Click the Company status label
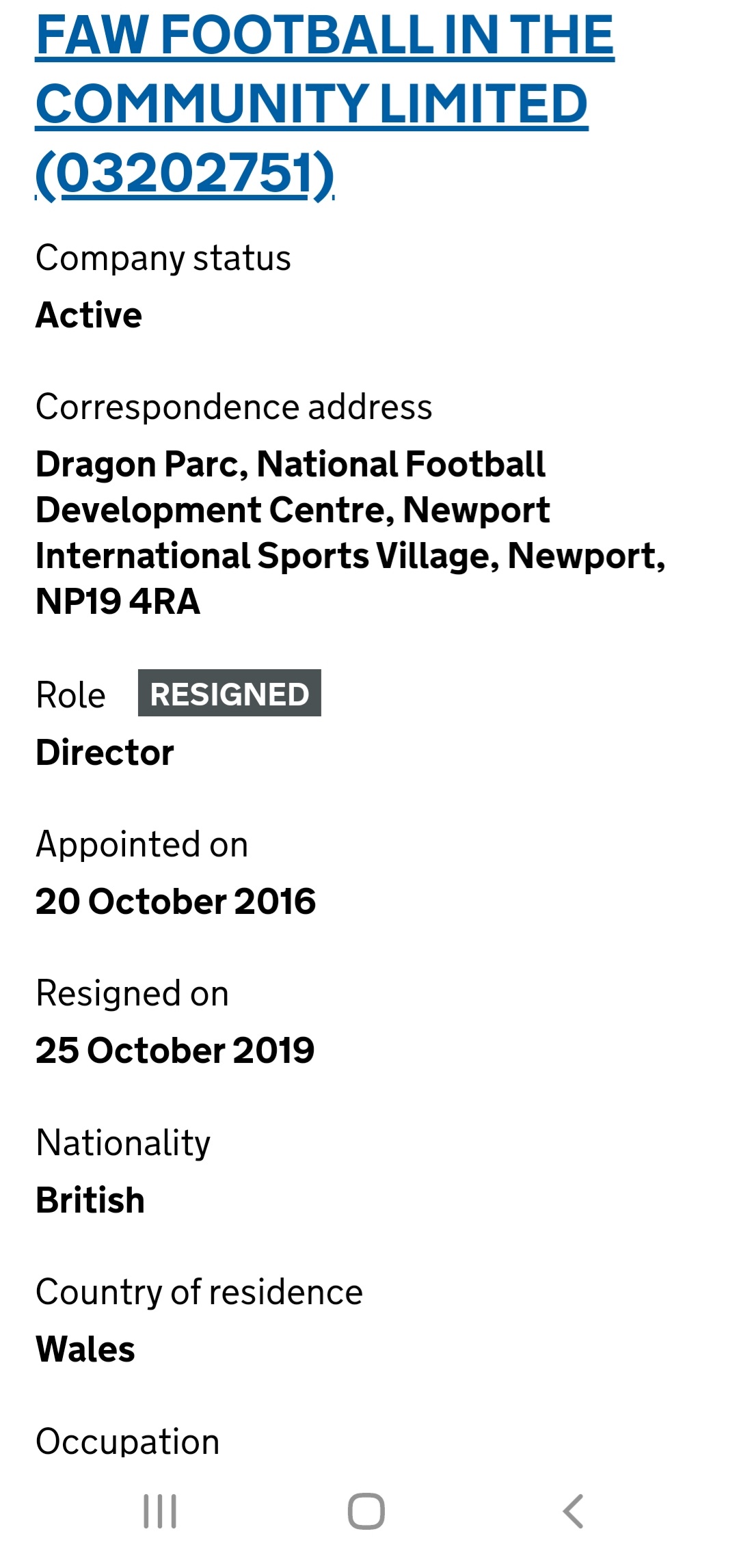This screenshot has width=737, height=1568. (x=163, y=258)
